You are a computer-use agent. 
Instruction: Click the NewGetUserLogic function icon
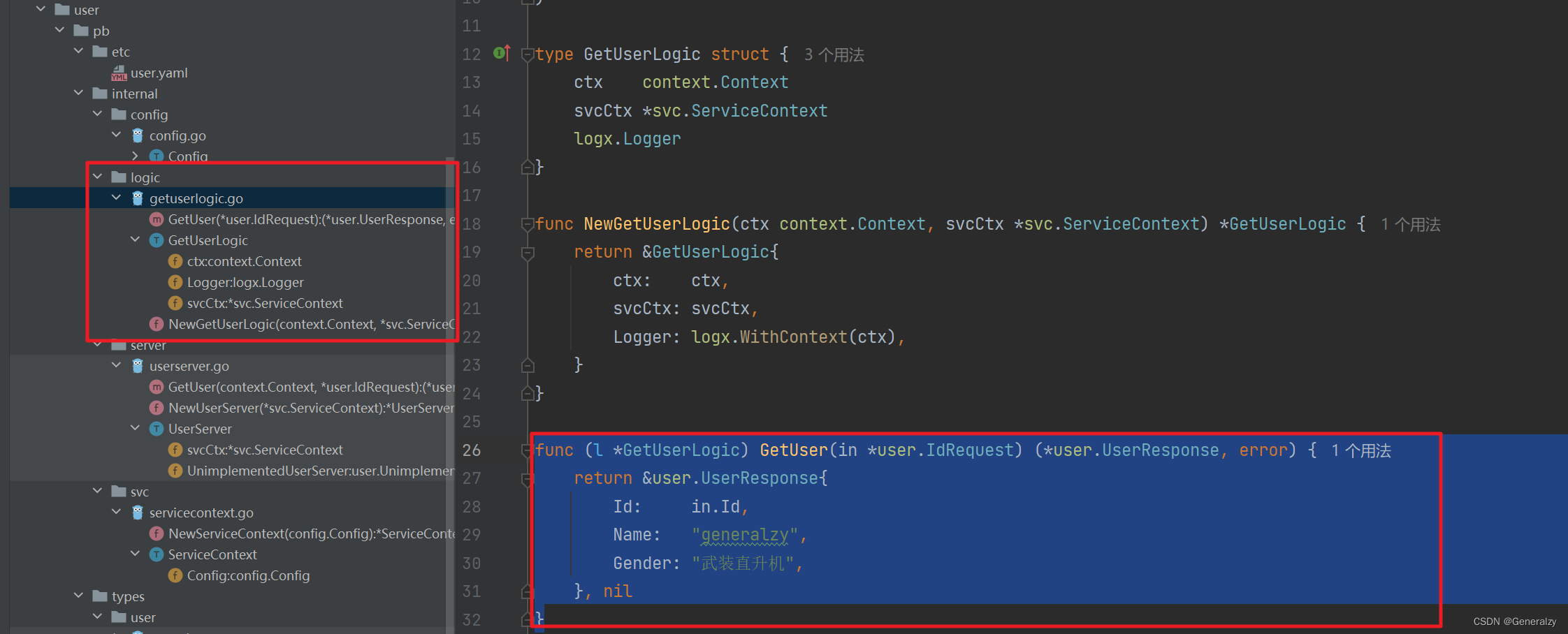coord(157,324)
